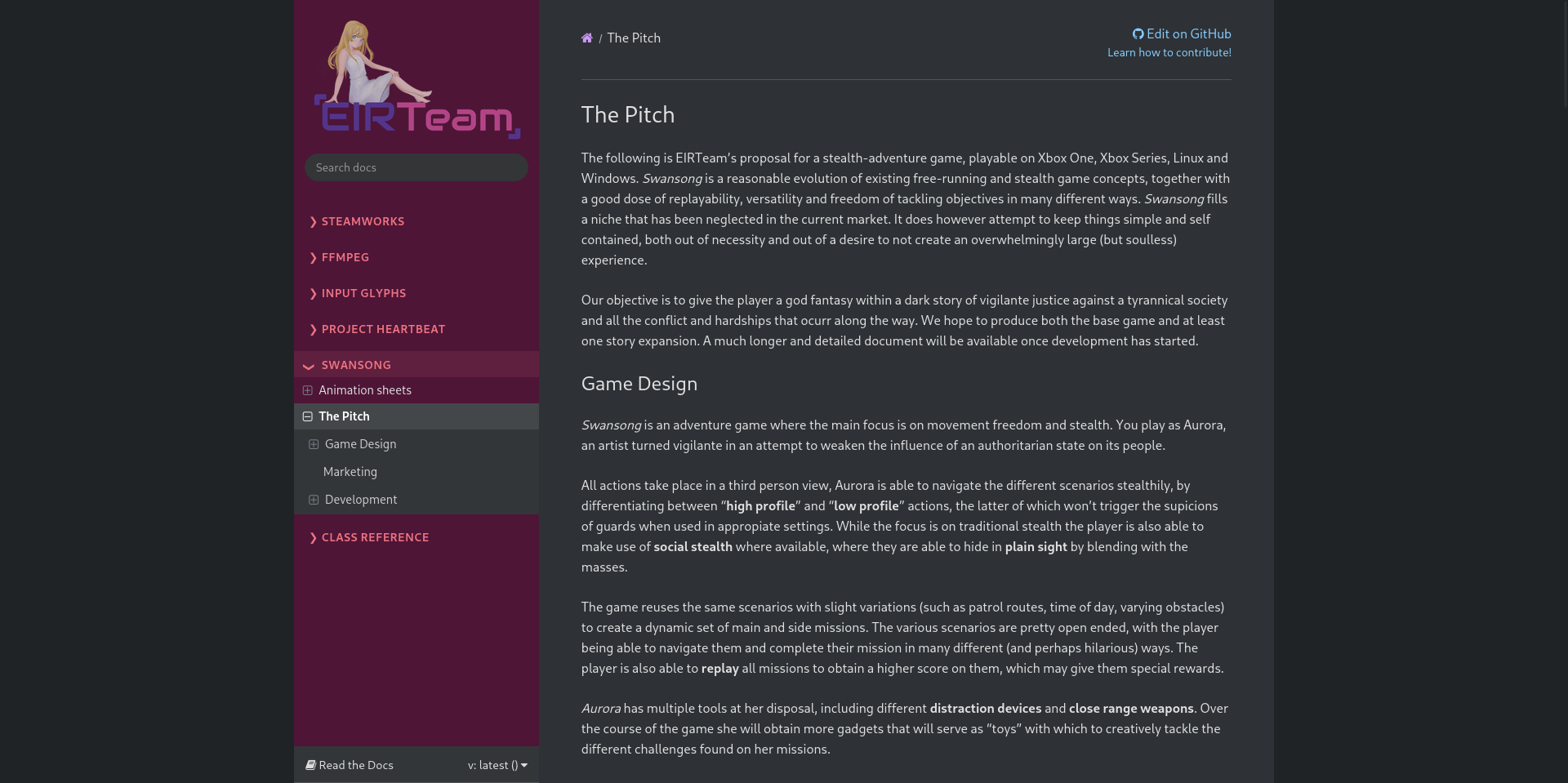Open the Learn how to contribute link
This screenshot has width=1568, height=783.
pyautogui.click(x=1169, y=52)
